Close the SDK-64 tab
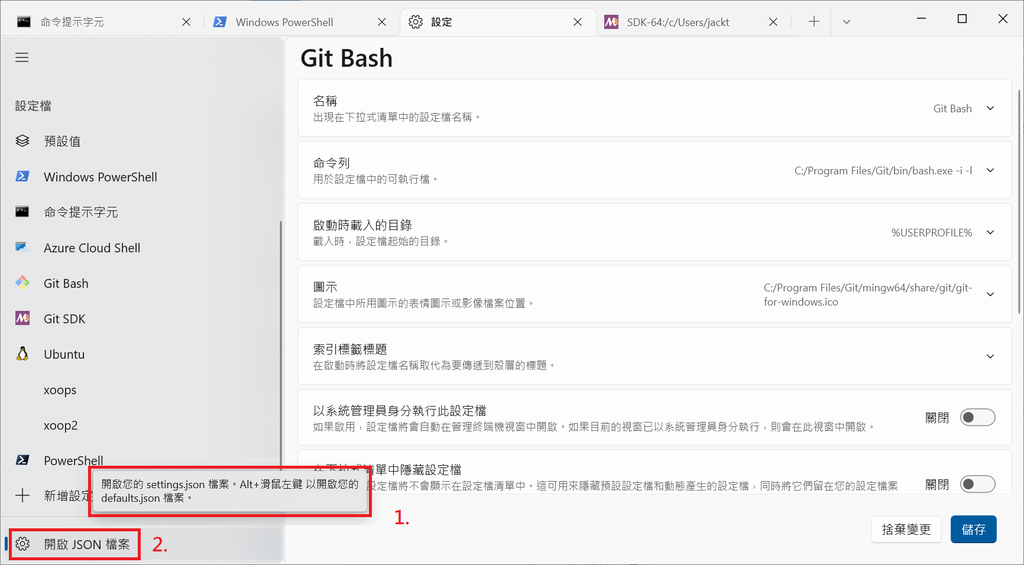Viewport: 1024px width, 565px height. [773, 22]
